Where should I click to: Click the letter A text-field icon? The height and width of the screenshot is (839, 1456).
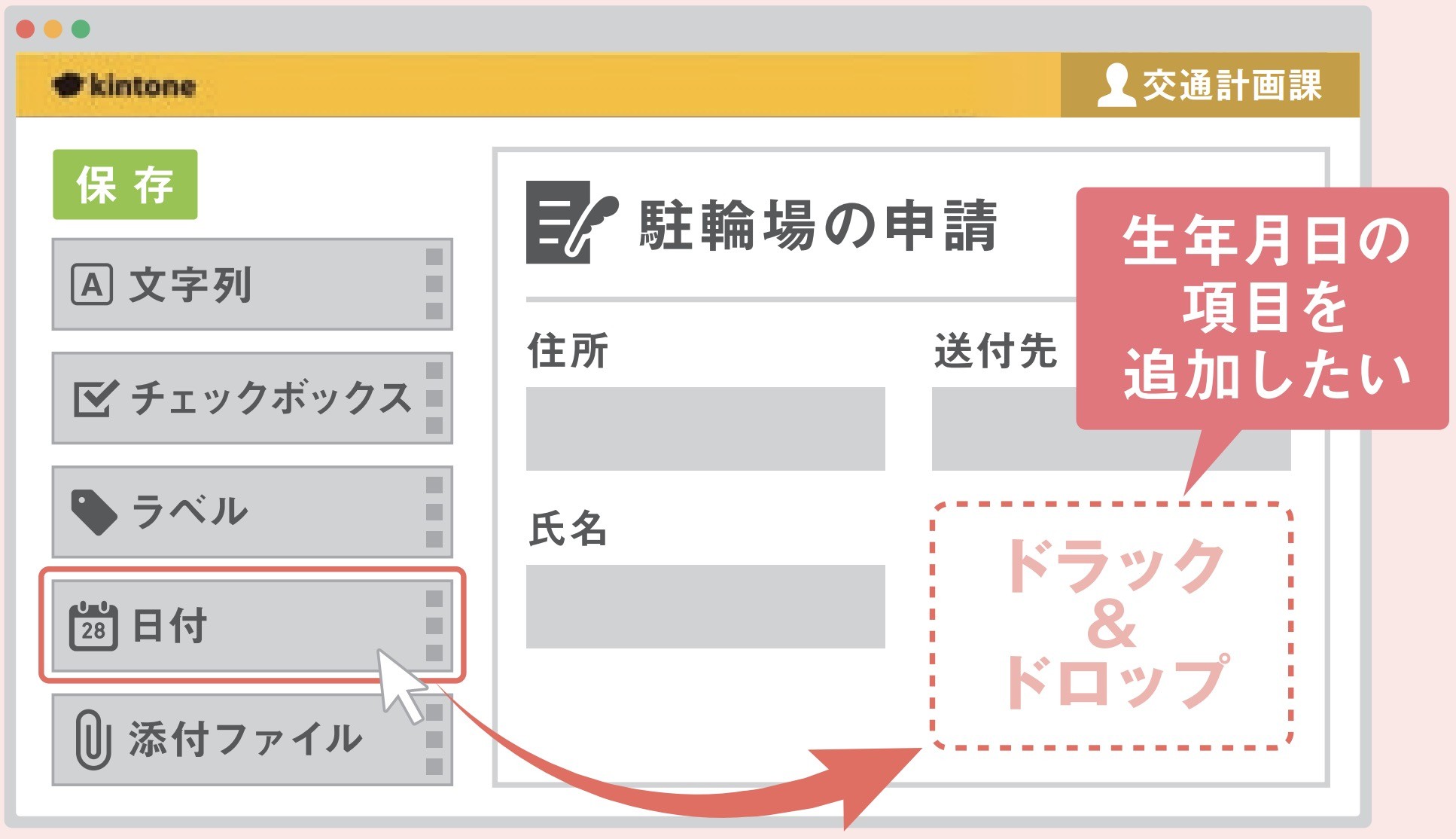(92, 285)
